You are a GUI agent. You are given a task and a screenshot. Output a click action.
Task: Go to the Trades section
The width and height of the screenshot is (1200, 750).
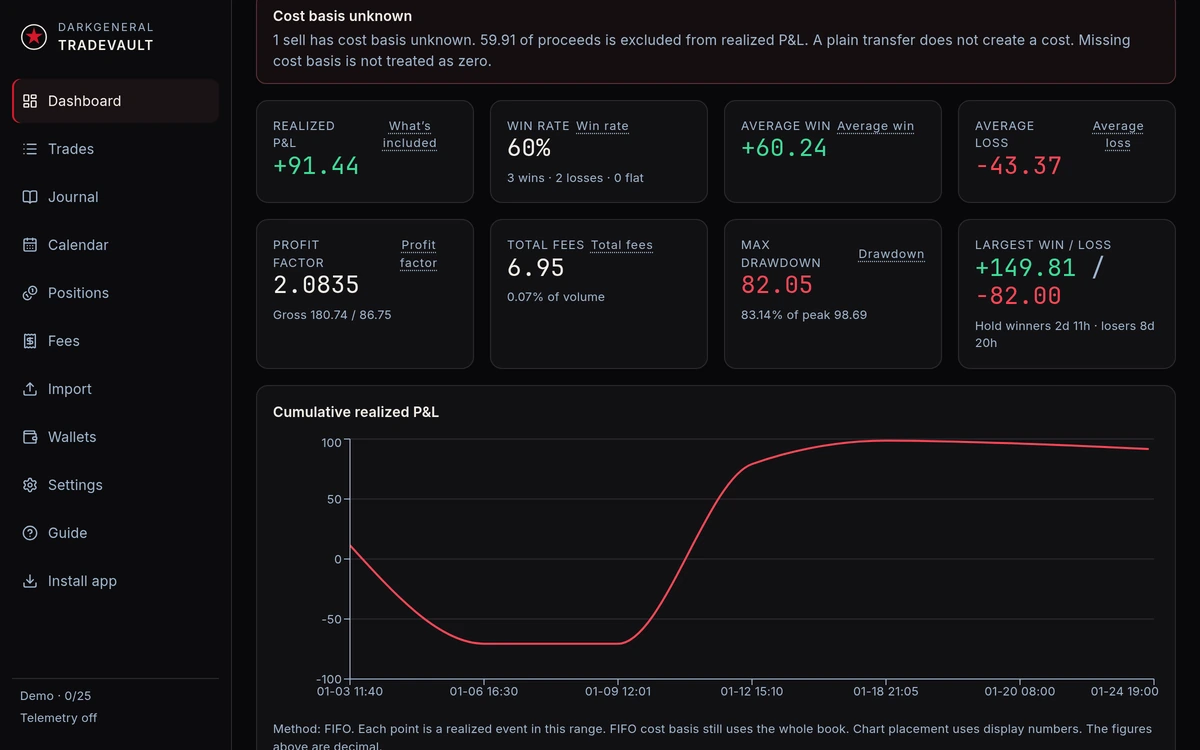[x=116, y=149]
